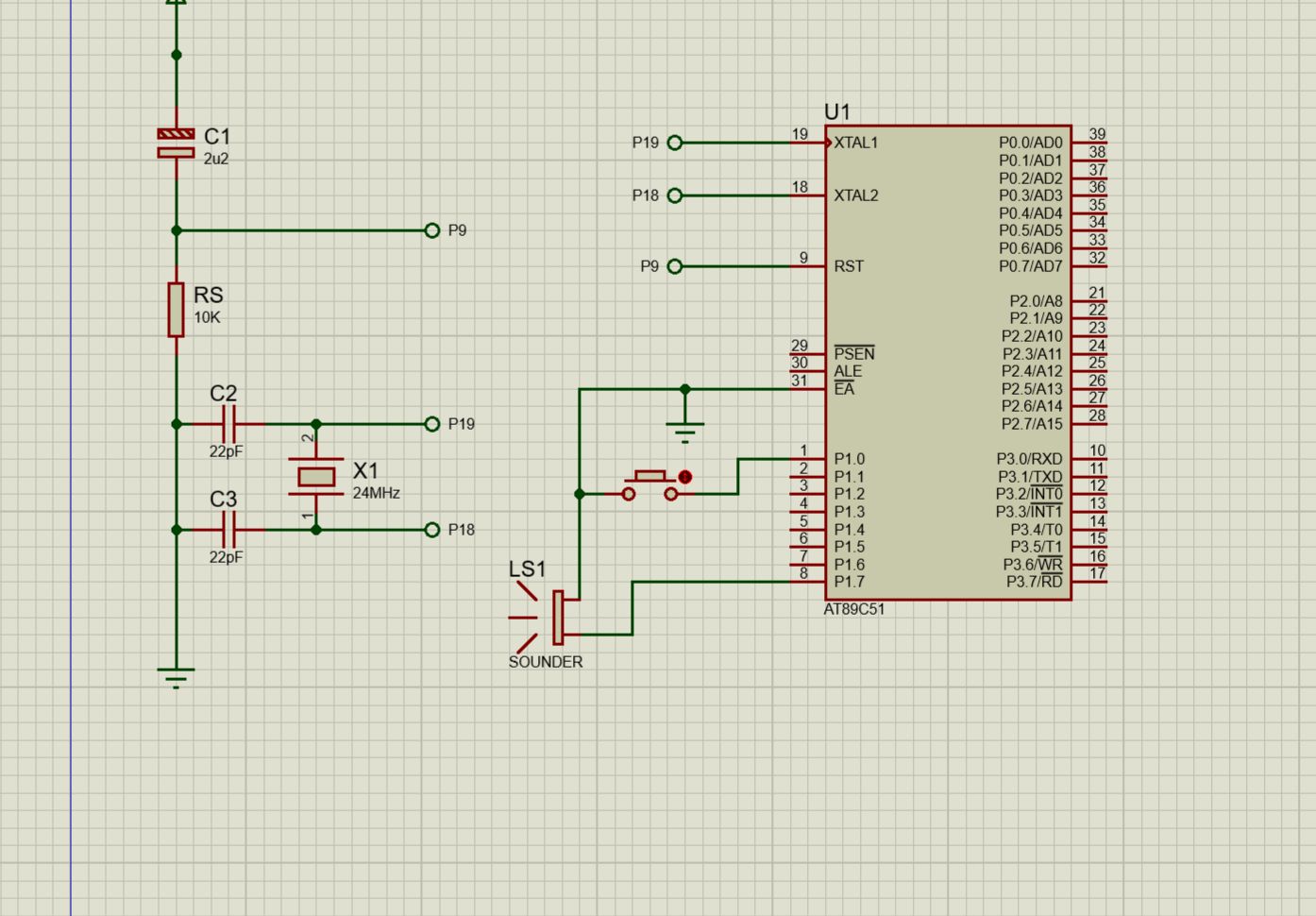
Task: Click the P3.1/TXD pin label
Action: pos(1031,477)
